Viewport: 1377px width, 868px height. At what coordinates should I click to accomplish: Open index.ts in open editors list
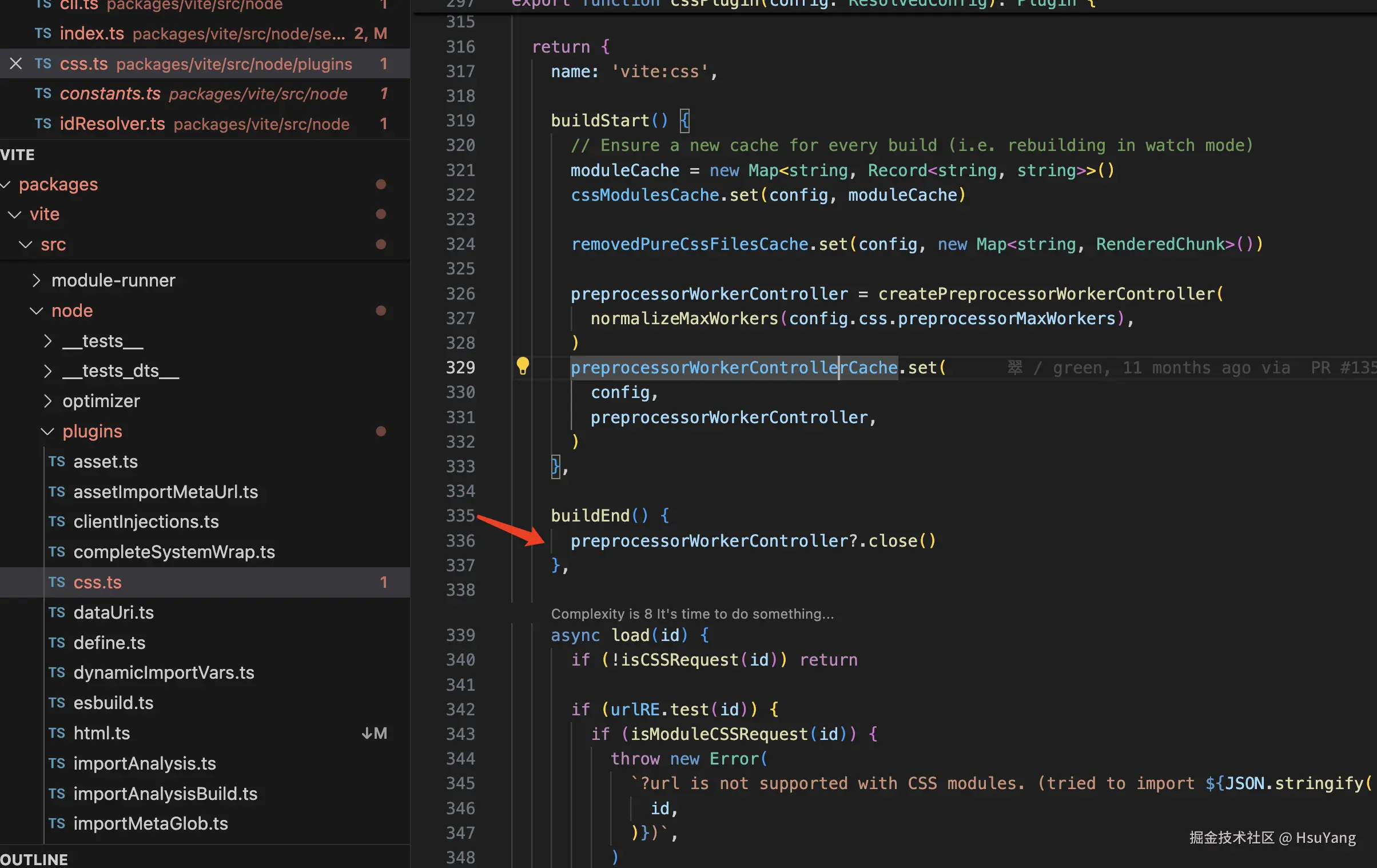tap(91, 33)
